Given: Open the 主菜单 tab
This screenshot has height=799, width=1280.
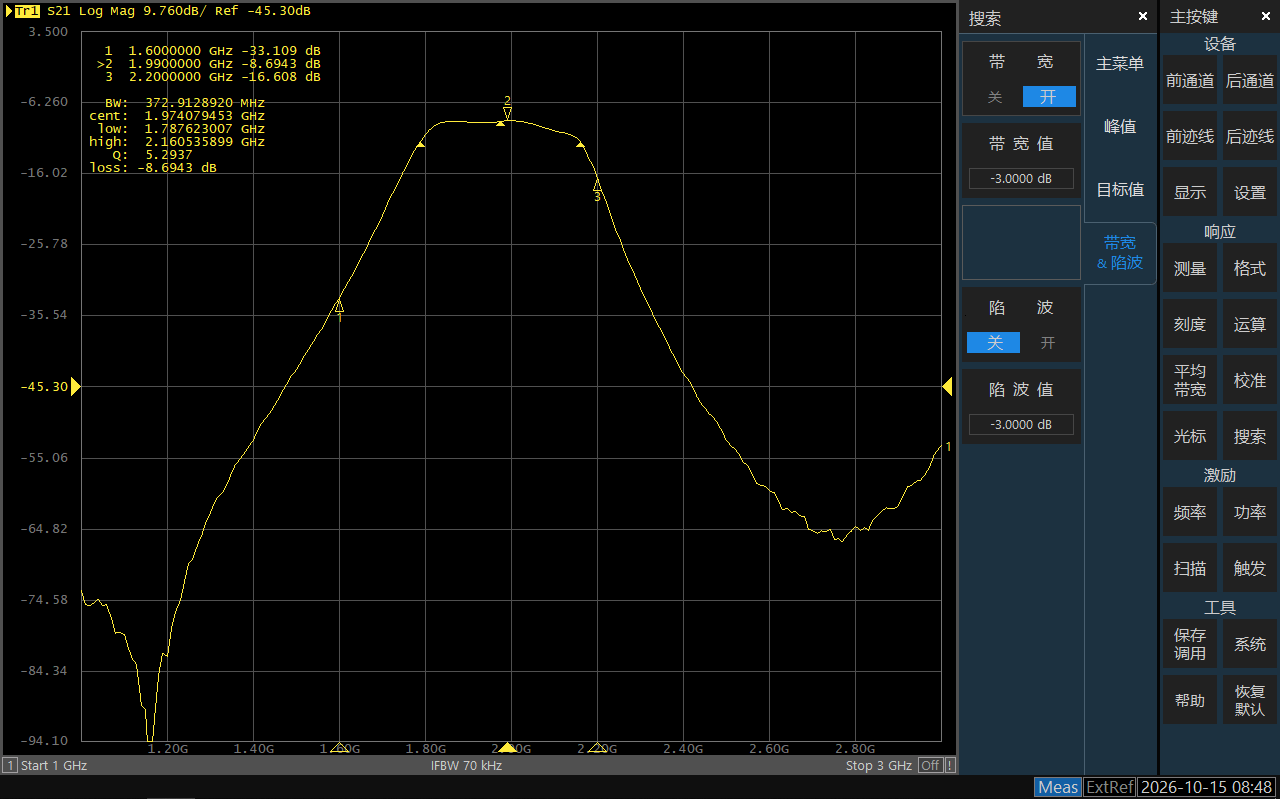Looking at the screenshot, I should (x=1120, y=64).
